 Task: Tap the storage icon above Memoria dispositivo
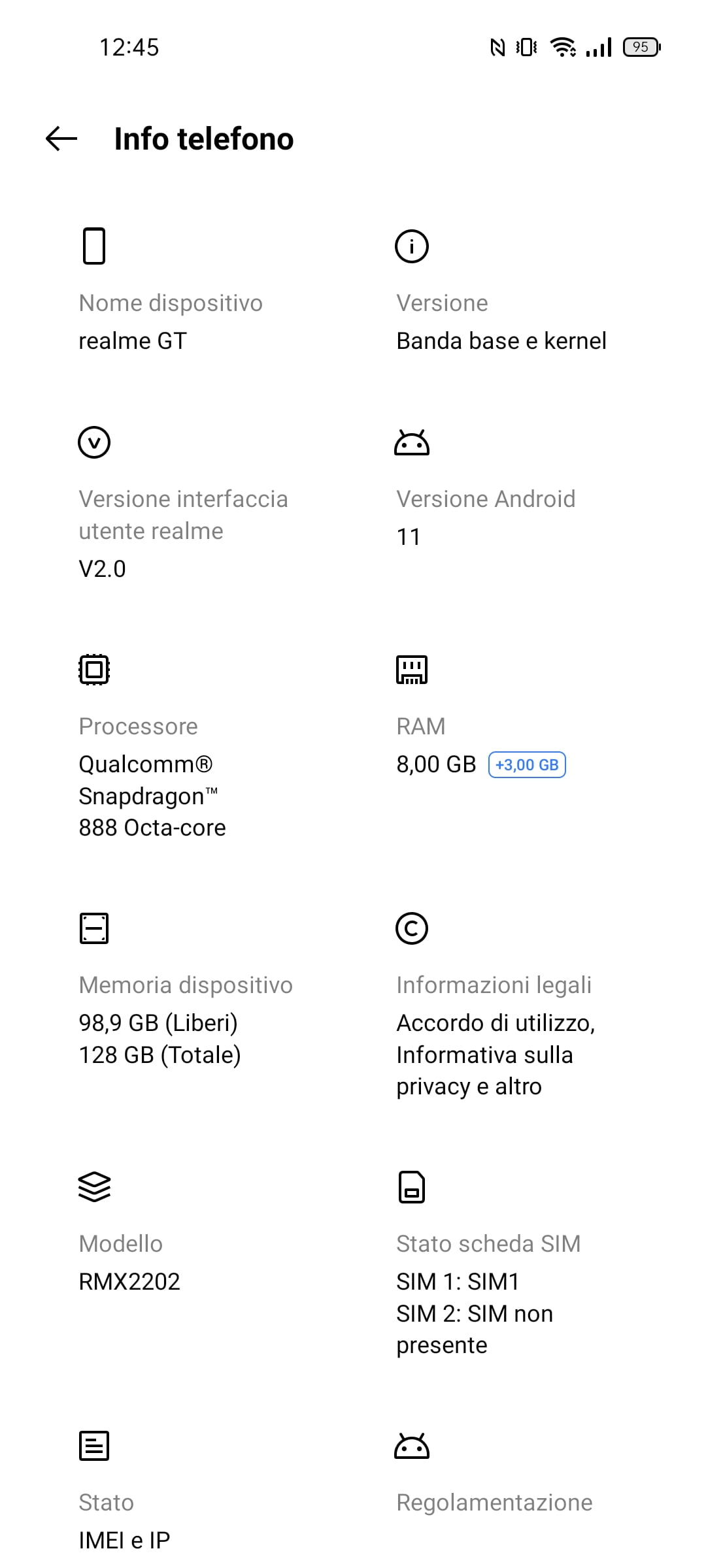94,928
